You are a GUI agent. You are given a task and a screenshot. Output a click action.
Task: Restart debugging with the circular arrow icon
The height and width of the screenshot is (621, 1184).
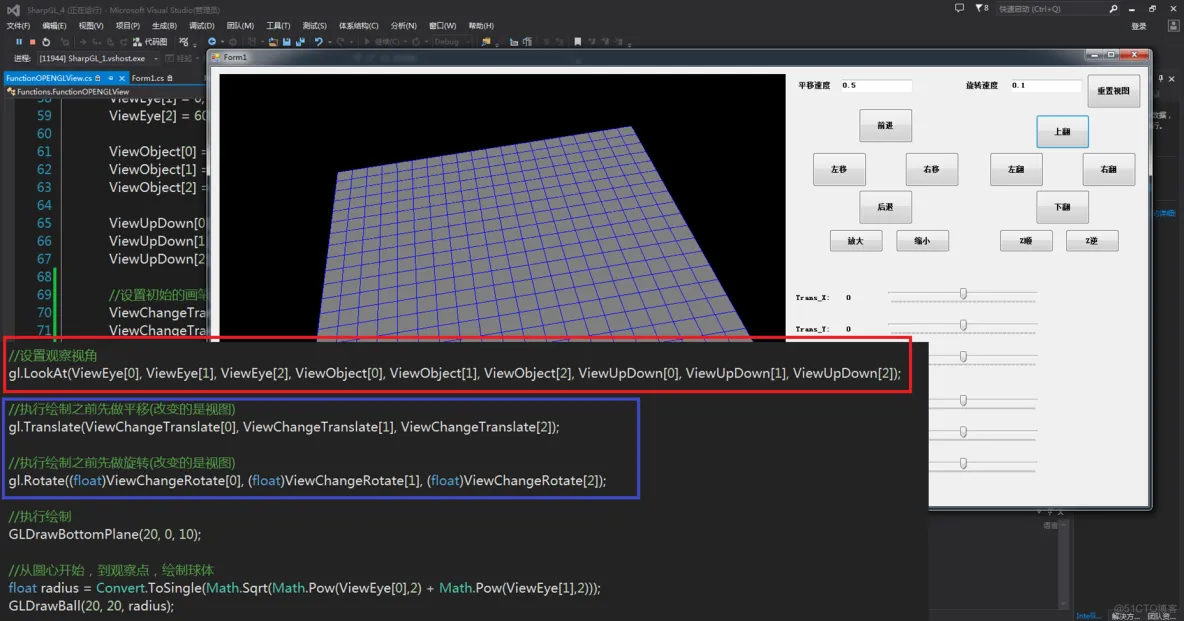pos(46,42)
